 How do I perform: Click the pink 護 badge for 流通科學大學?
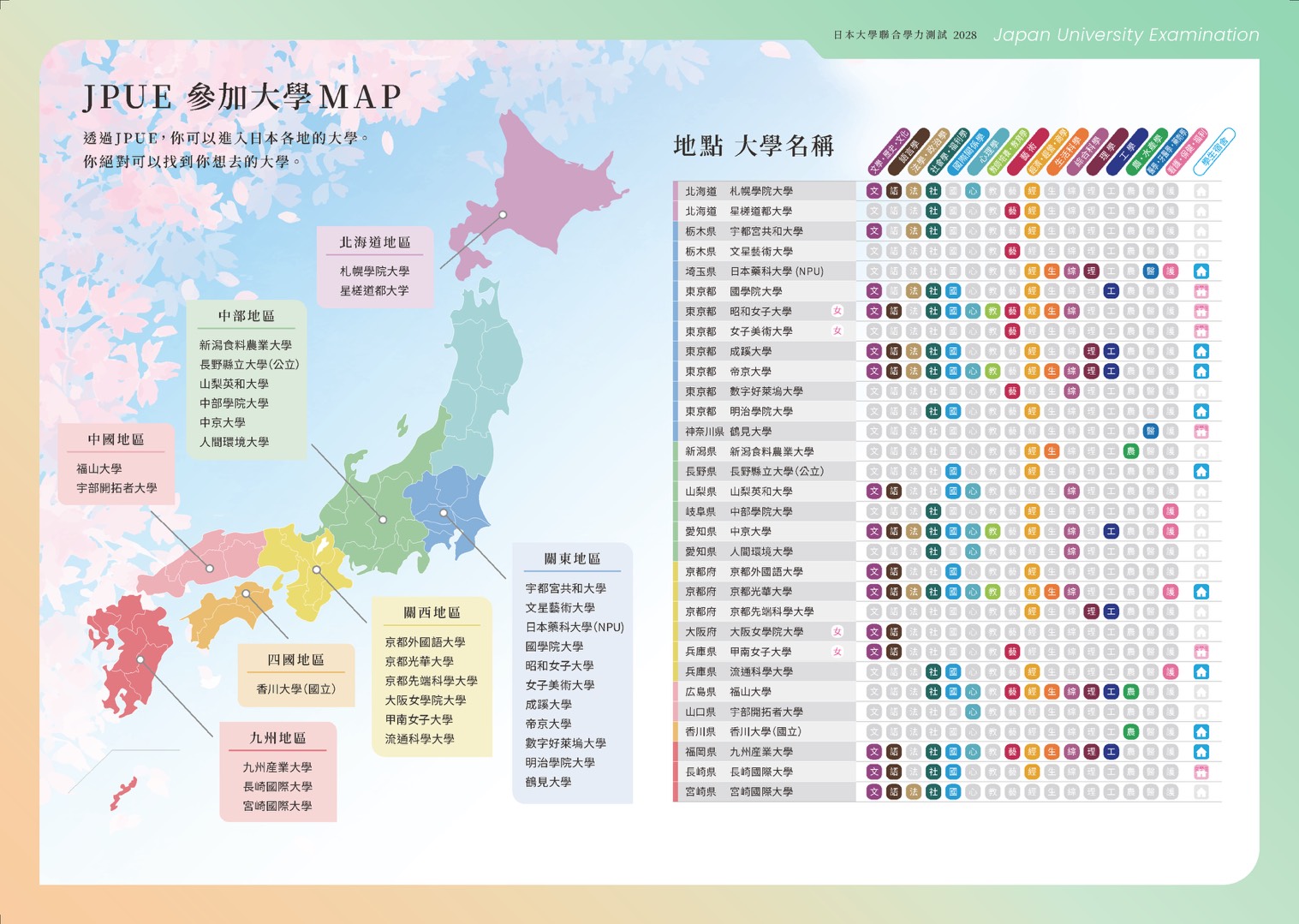pyautogui.click(x=1171, y=671)
